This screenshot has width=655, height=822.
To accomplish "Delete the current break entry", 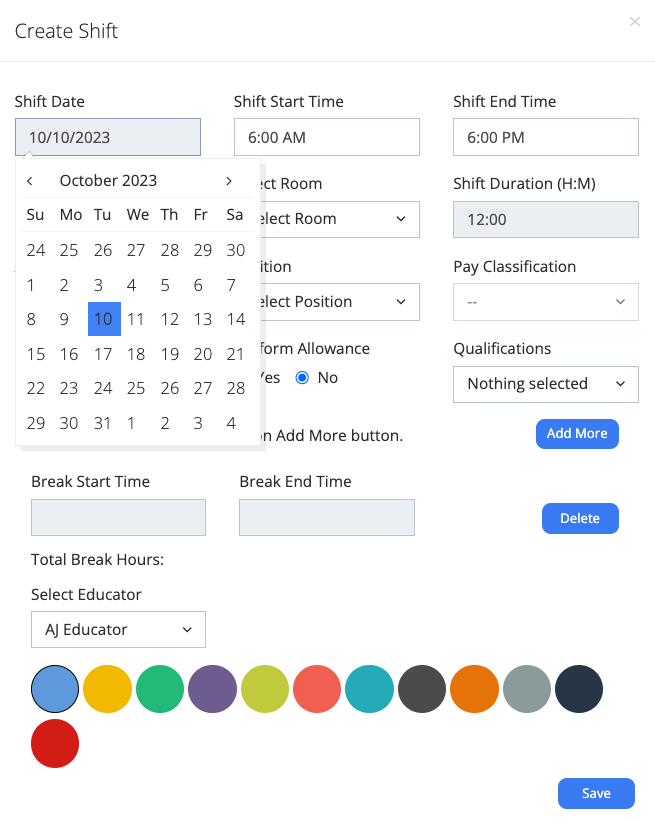I will click(x=580, y=518).
